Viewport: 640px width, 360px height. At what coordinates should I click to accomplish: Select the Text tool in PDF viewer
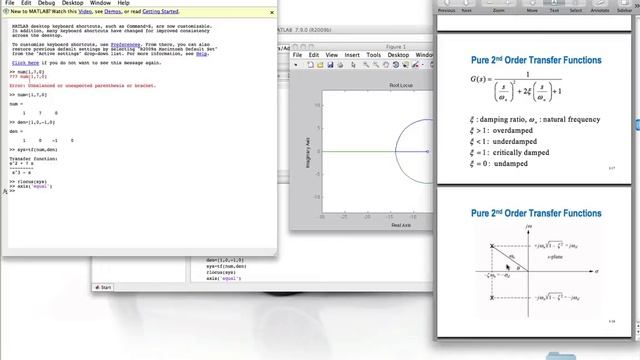[554, 6]
